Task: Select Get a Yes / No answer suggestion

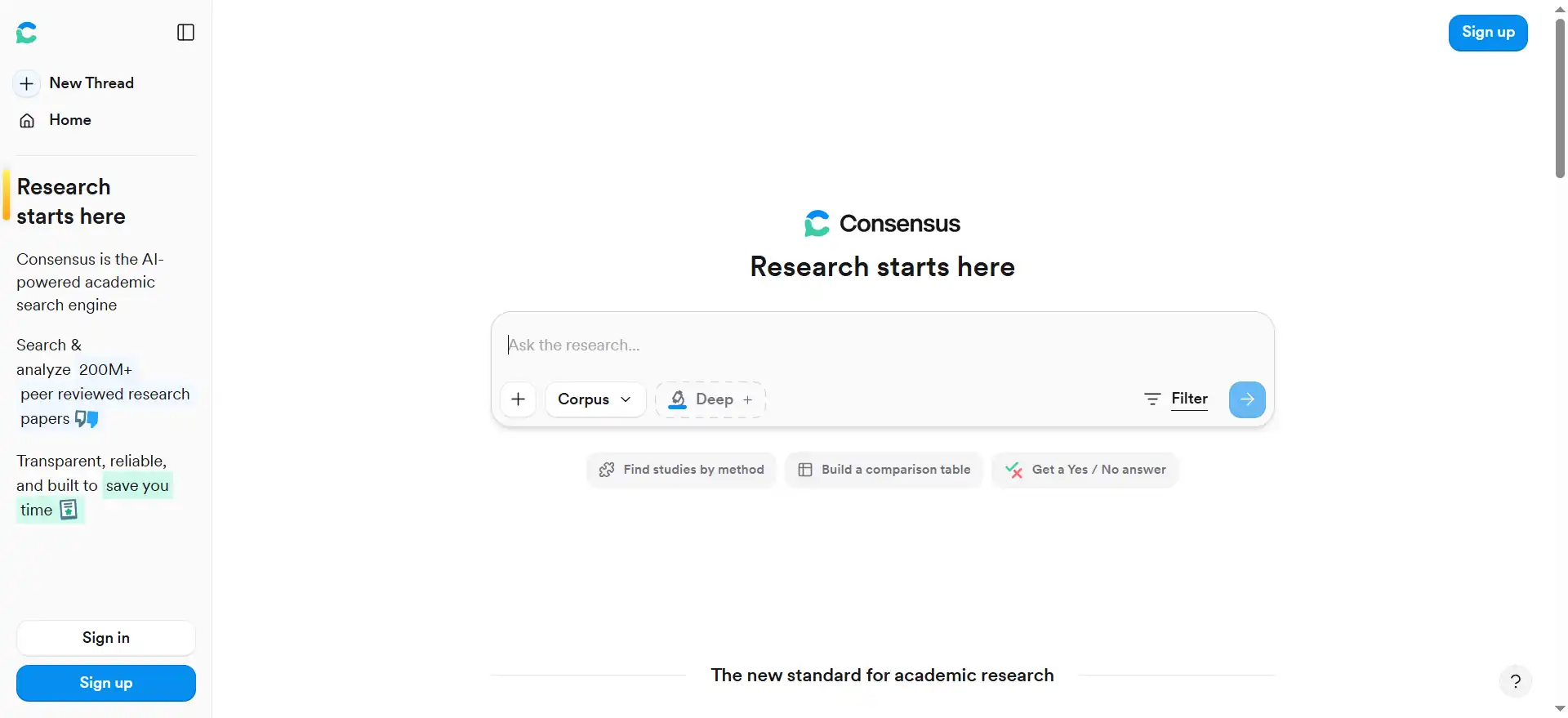Action: tap(1085, 470)
